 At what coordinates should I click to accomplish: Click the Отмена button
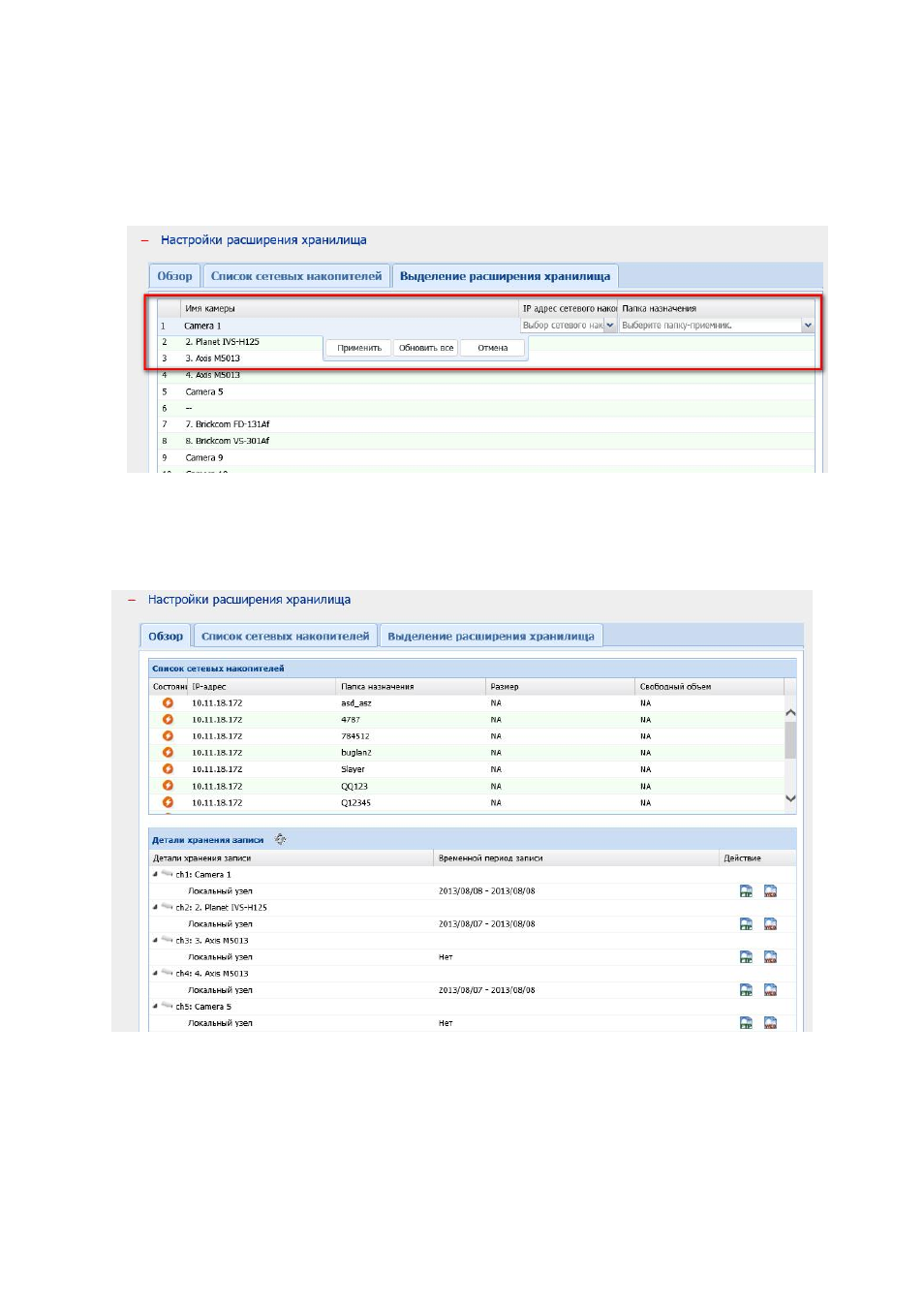pyautogui.click(x=492, y=348)
